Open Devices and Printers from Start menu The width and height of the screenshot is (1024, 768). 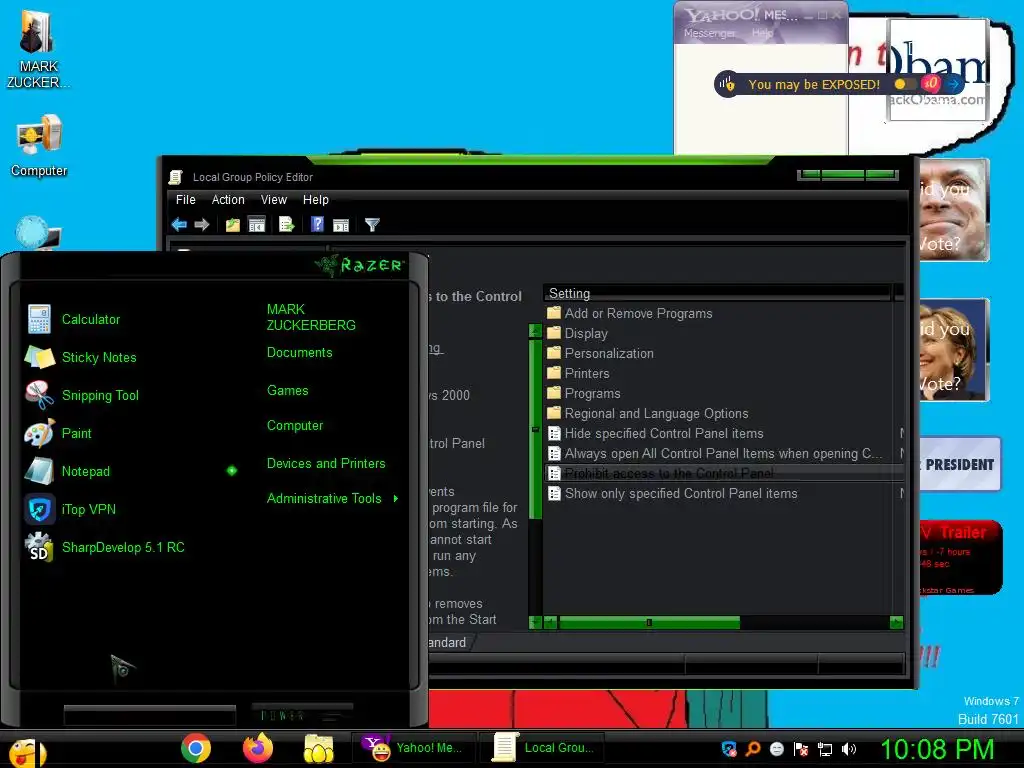[326, 464]
